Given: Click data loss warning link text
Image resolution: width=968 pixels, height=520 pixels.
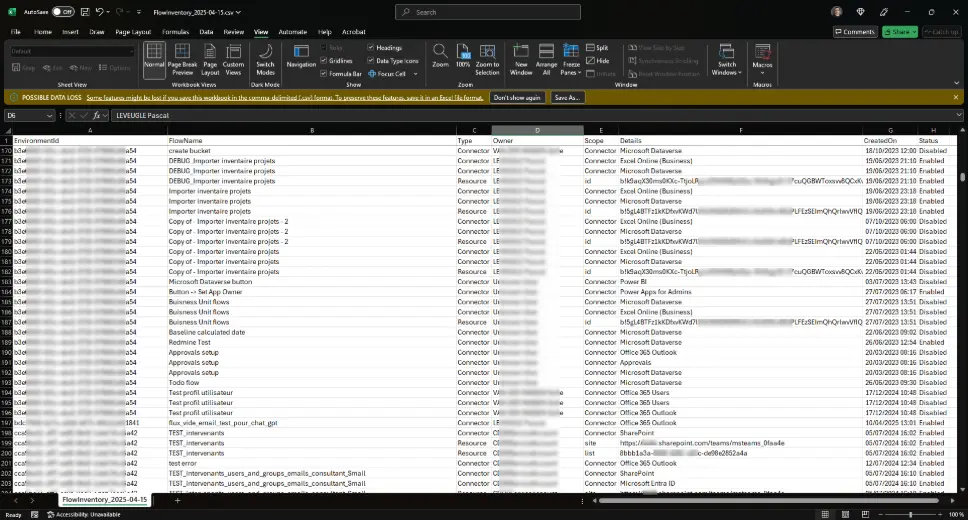Looking at the screenshot, I should coord(285,98).
